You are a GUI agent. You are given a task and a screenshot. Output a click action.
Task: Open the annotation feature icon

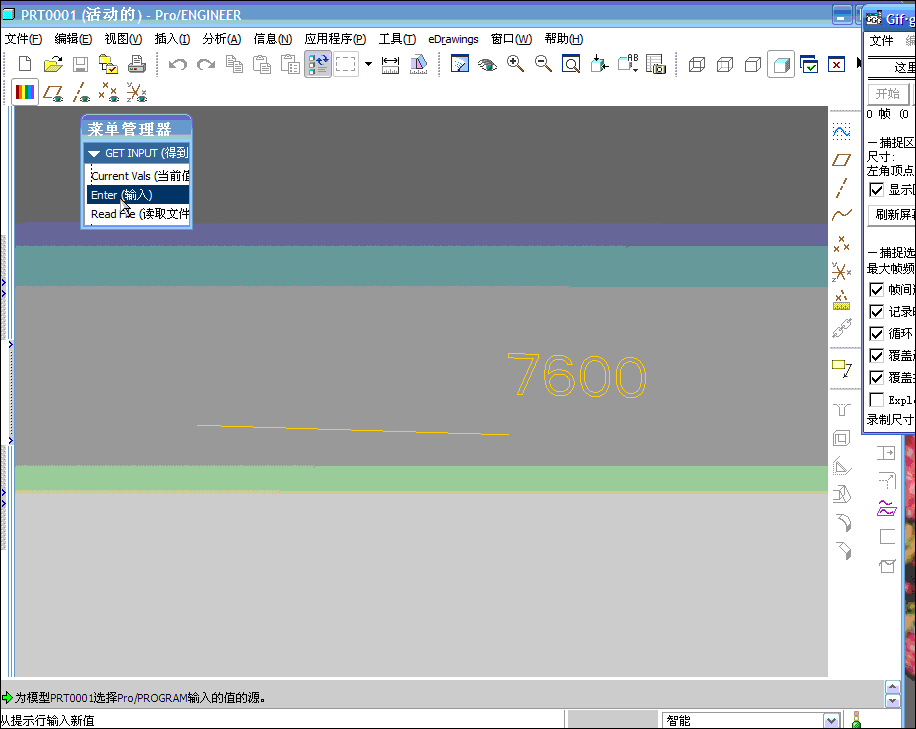(x=842, y=368)
